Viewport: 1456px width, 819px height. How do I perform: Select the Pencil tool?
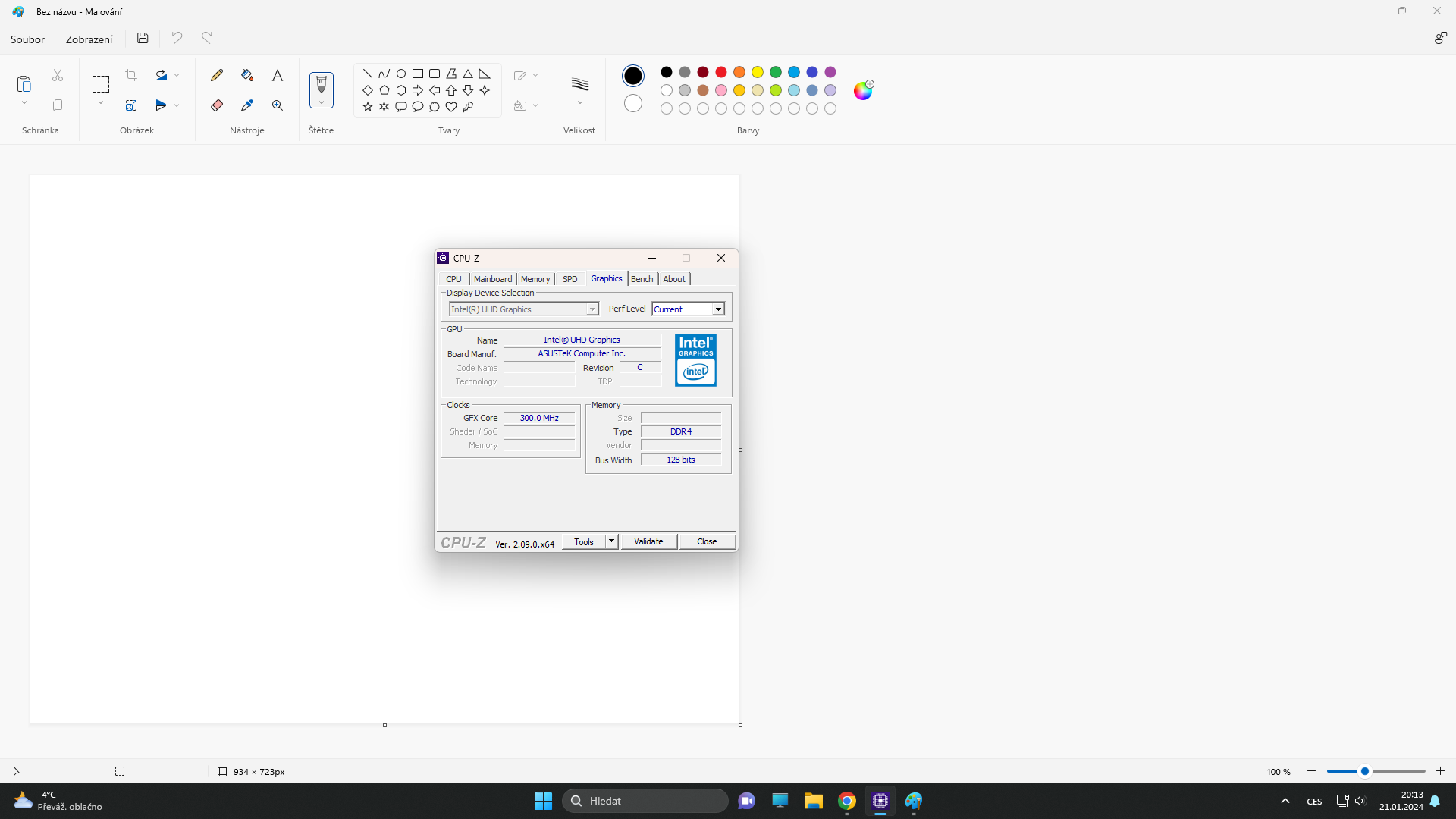(217, 75)
